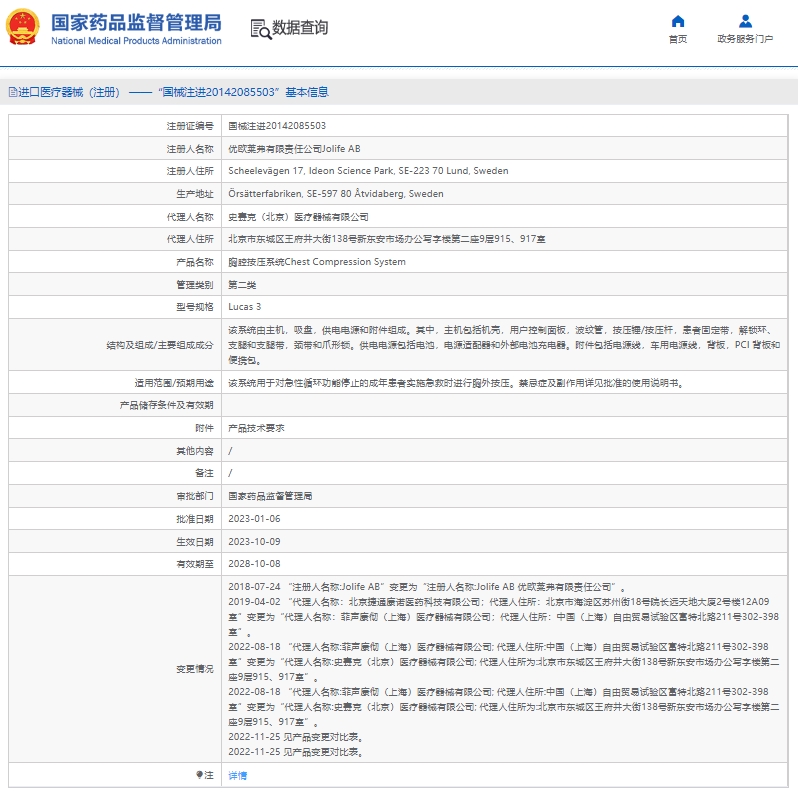
Task: Click the 型号规格 row label
Action: pos(195,307)
